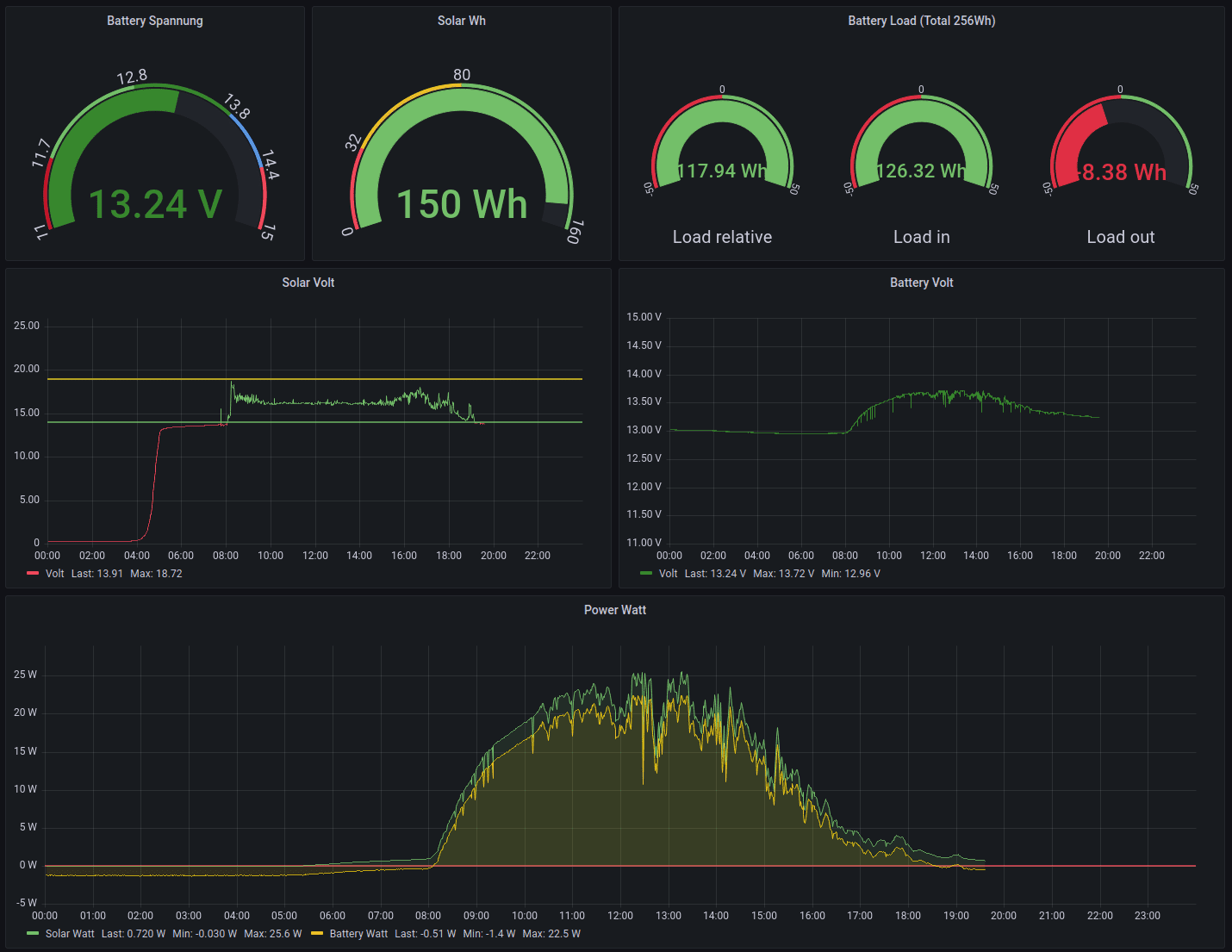
Task: Open the Battery Spannung panel title
Action: tap(155, 21)
